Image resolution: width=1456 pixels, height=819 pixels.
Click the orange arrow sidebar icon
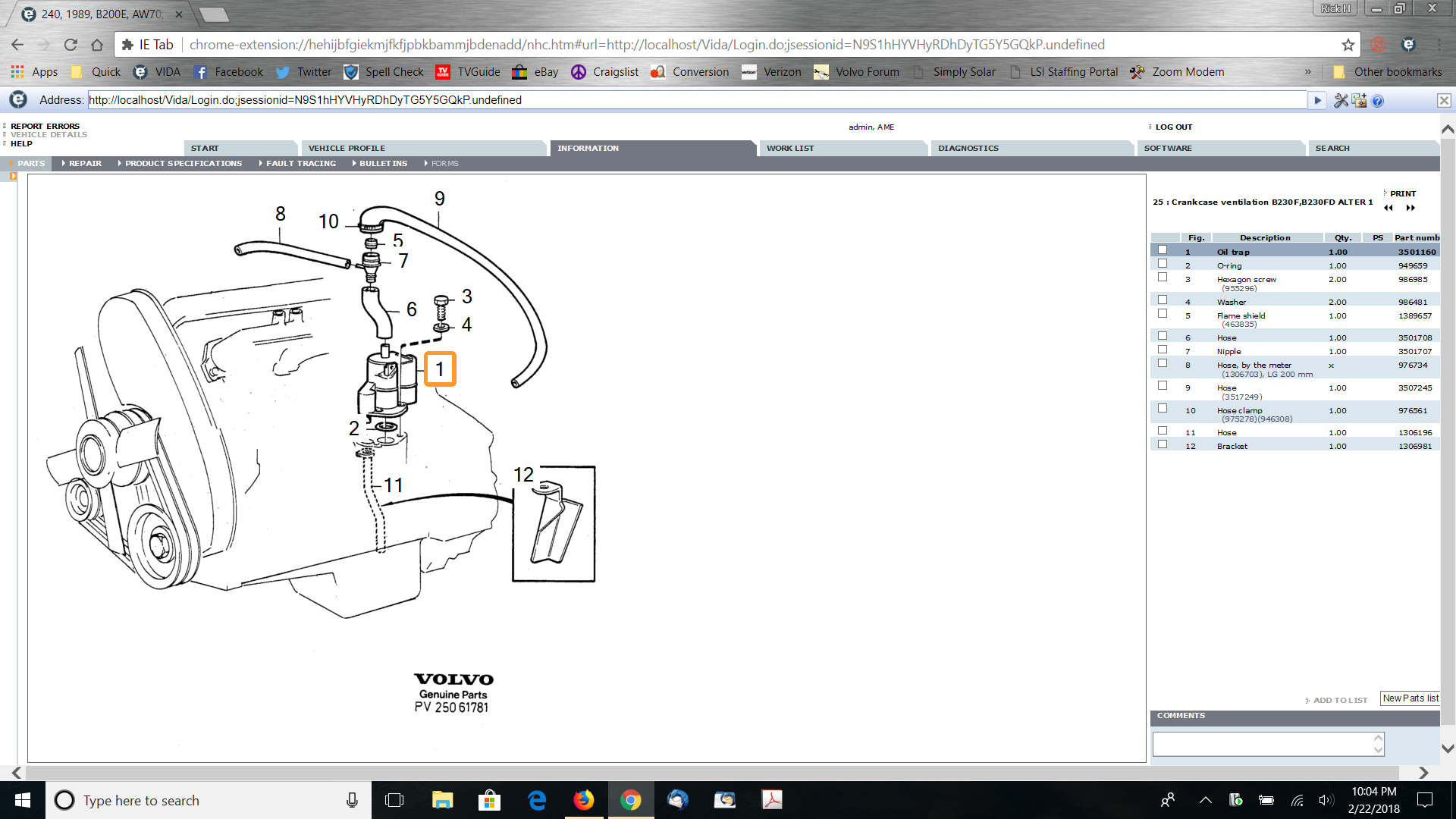13,176
